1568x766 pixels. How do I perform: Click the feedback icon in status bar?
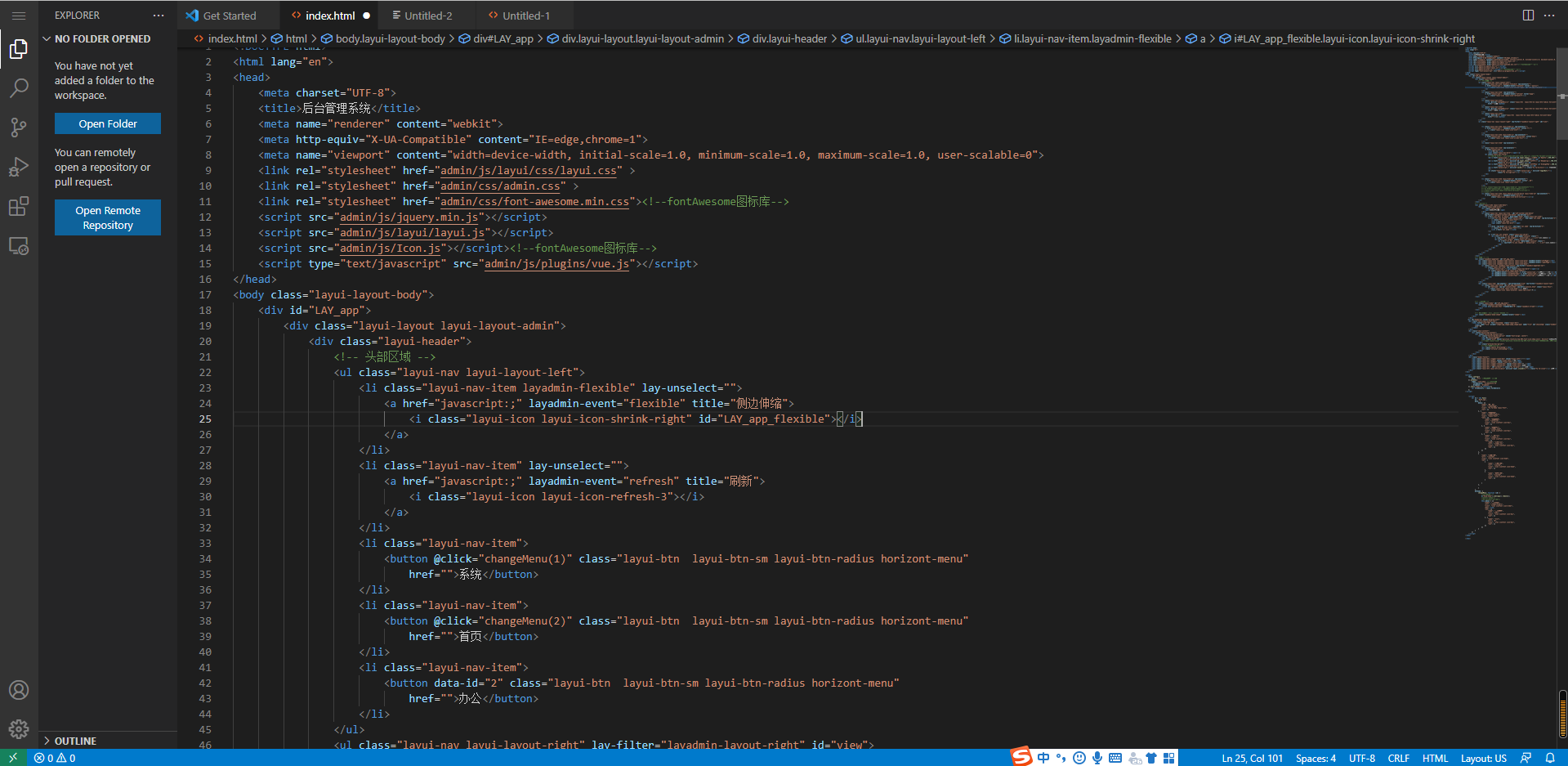pos(1526,758)
